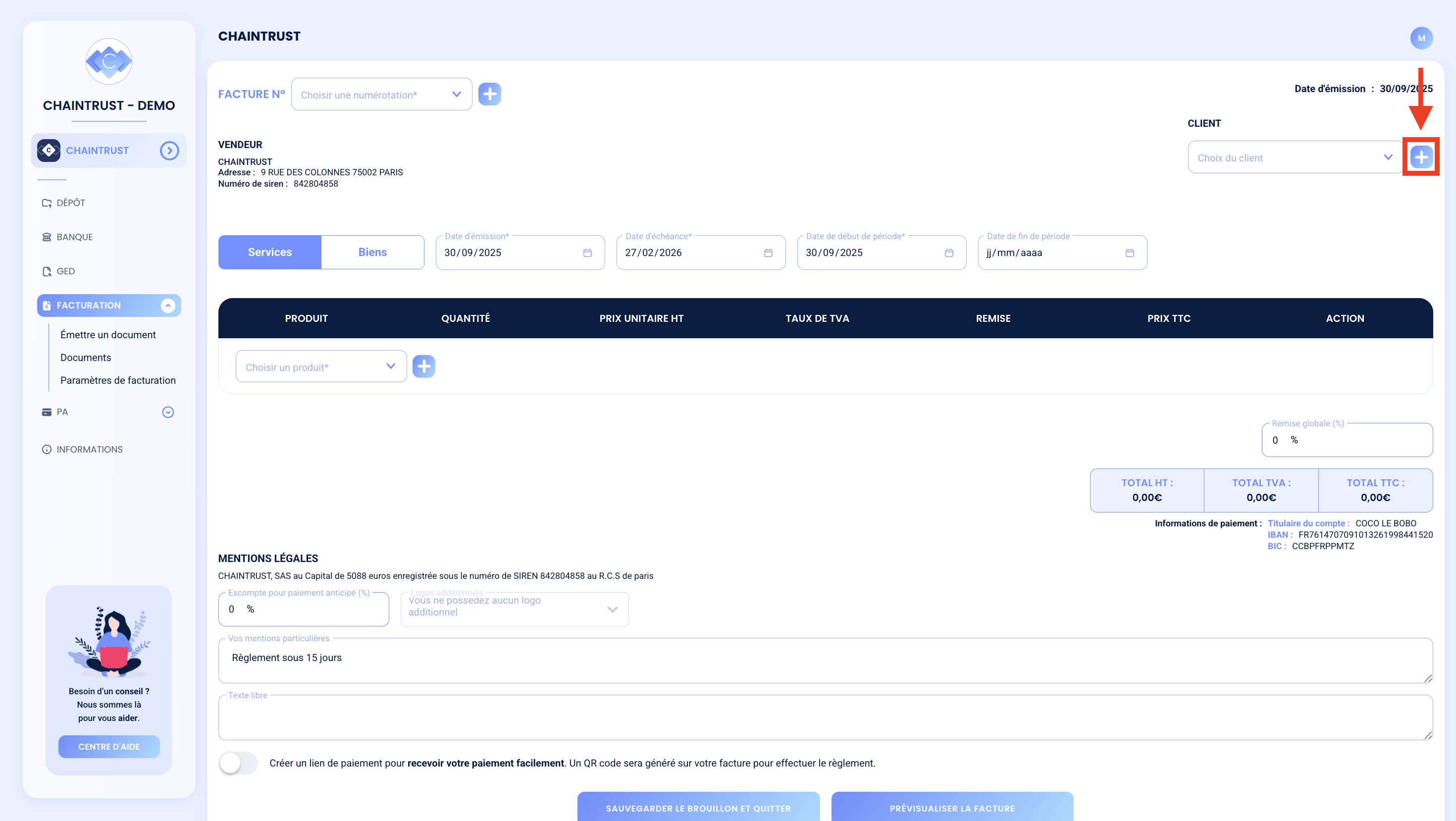This screenshot has height=821, width=1456.
Task: Click the GED sidebar icon
Action: point(47,271)
